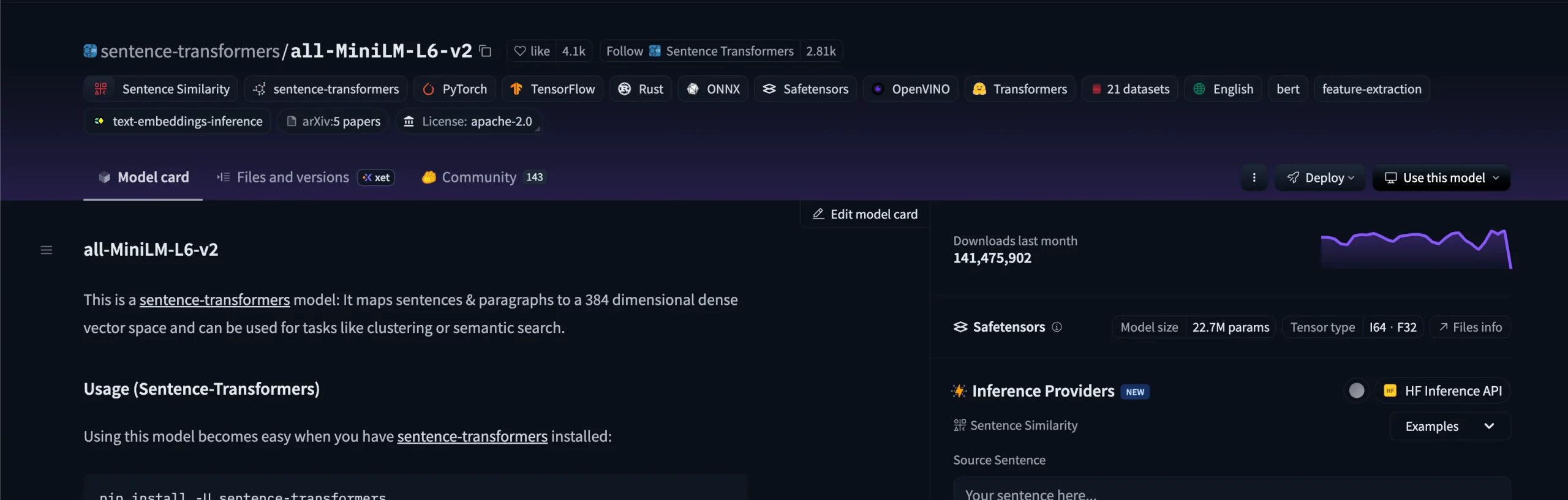Click Edit model card button
Screen dimensions: 1568x500
click(x=865, y=214)
